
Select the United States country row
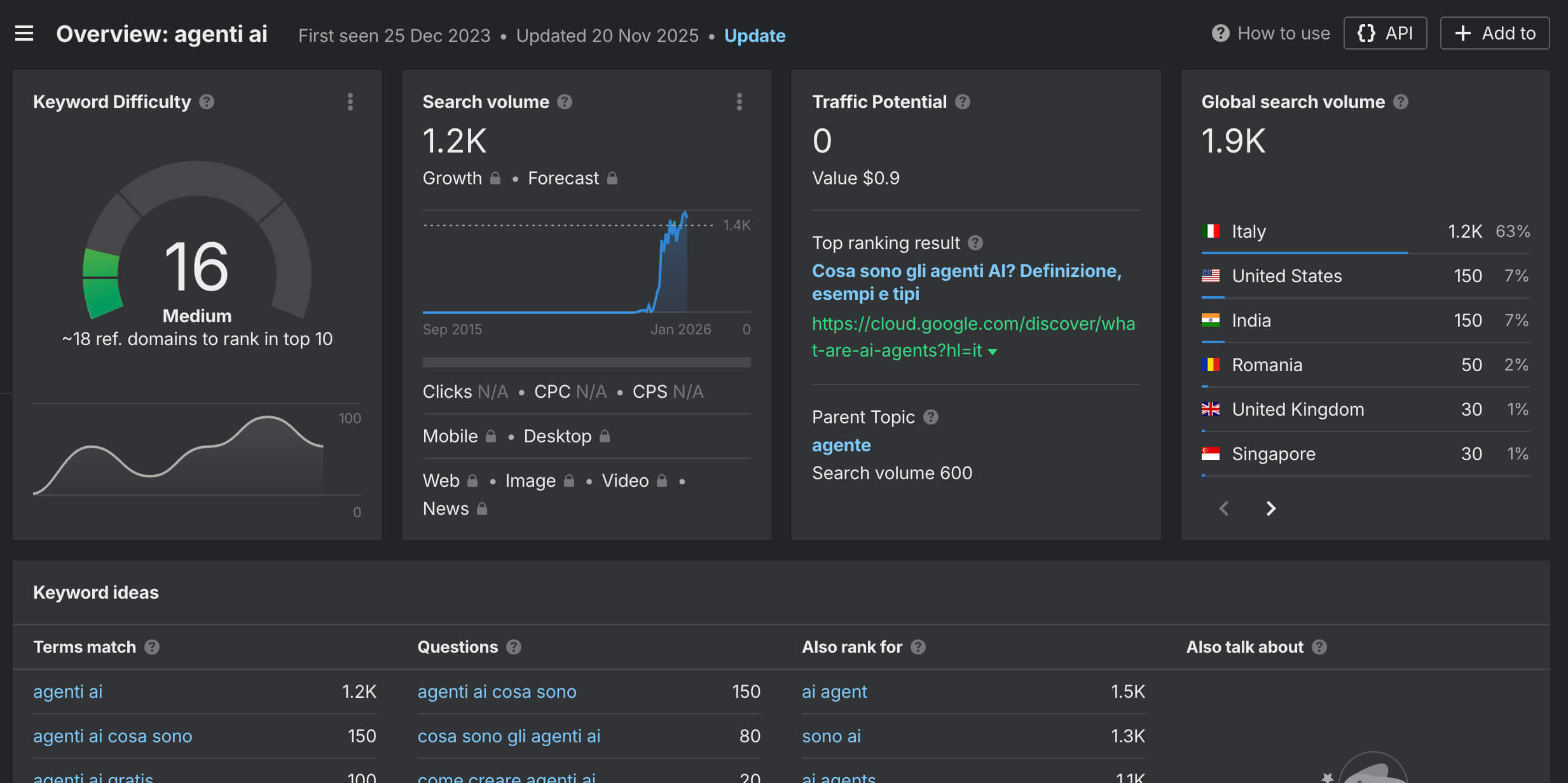click(1365, 276)
